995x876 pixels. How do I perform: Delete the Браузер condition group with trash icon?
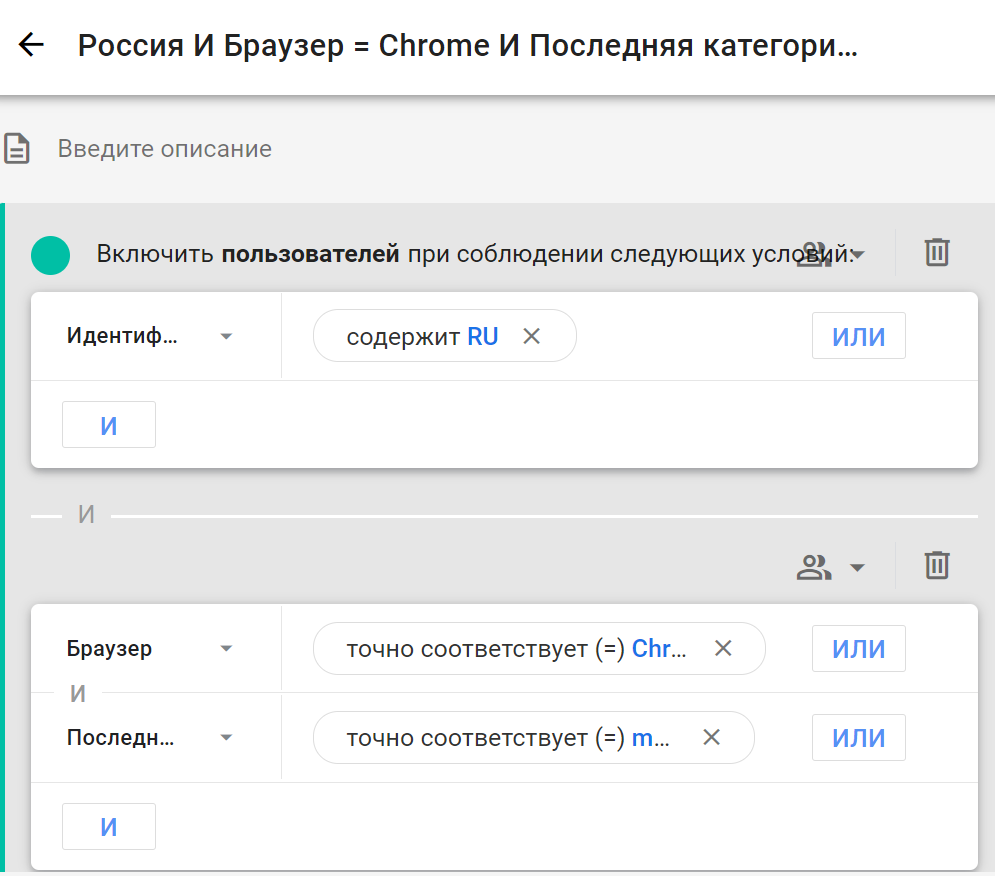tap(936, 566)
